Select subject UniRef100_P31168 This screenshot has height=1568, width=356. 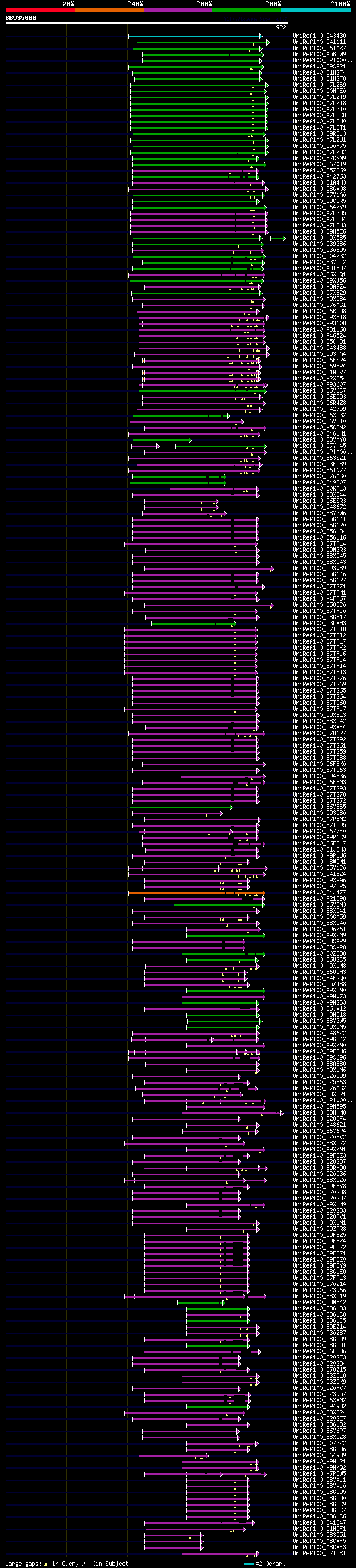click(319, 329)
